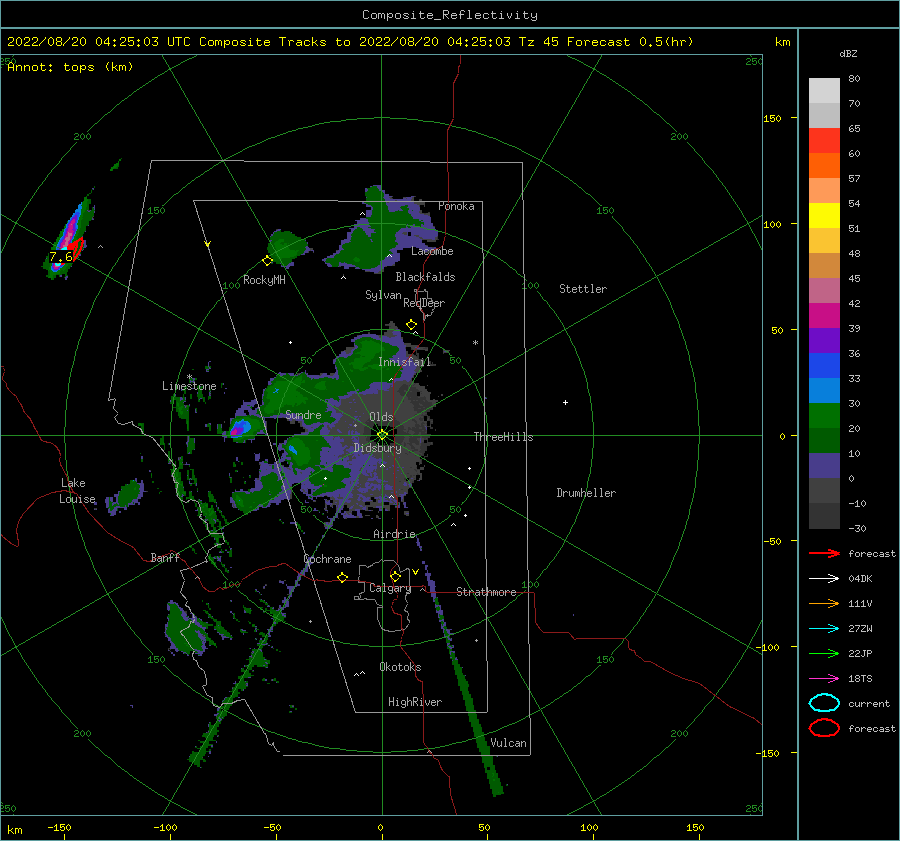Click the 'Blackfalds' map label
900x841 pixels.
point(425,277)
